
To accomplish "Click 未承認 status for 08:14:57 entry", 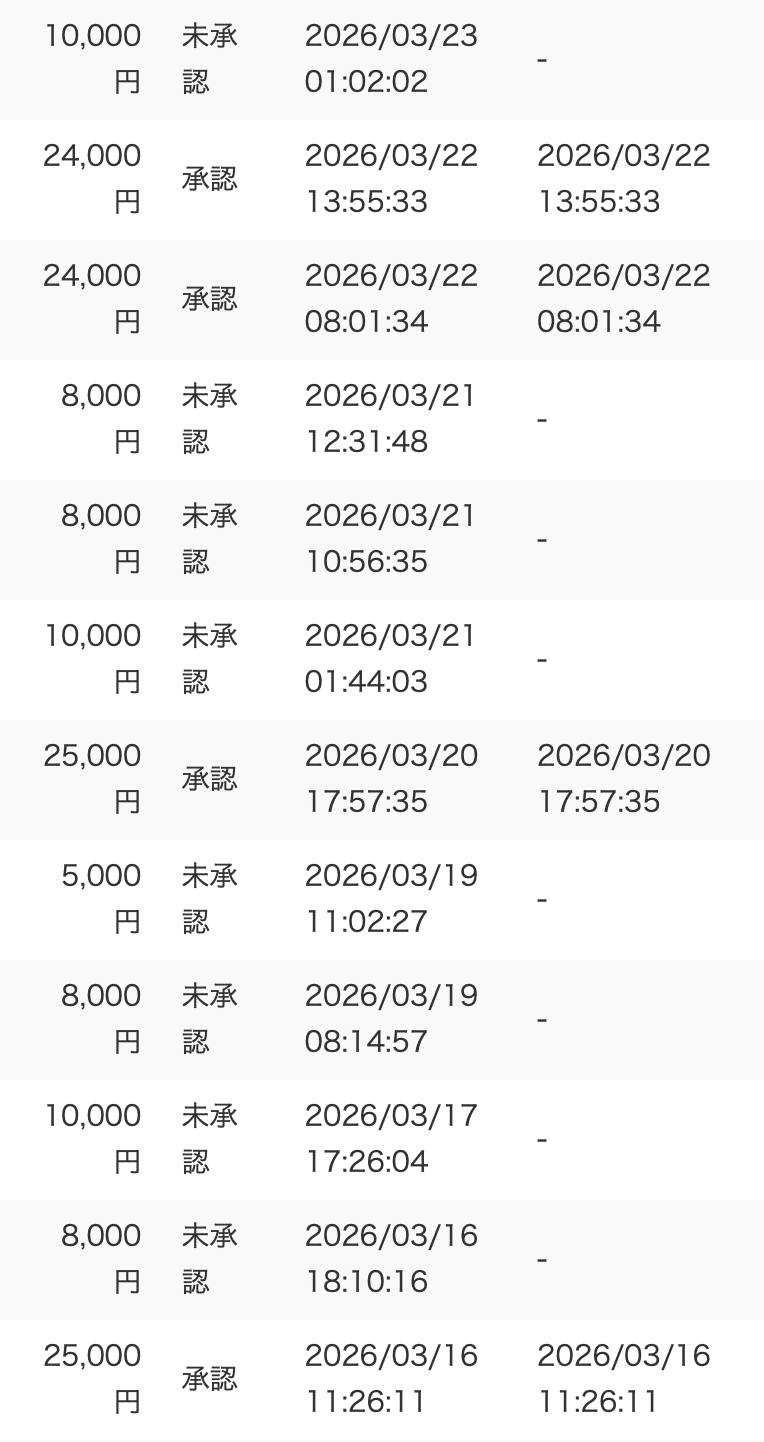I will click(x=210, y=1019).
